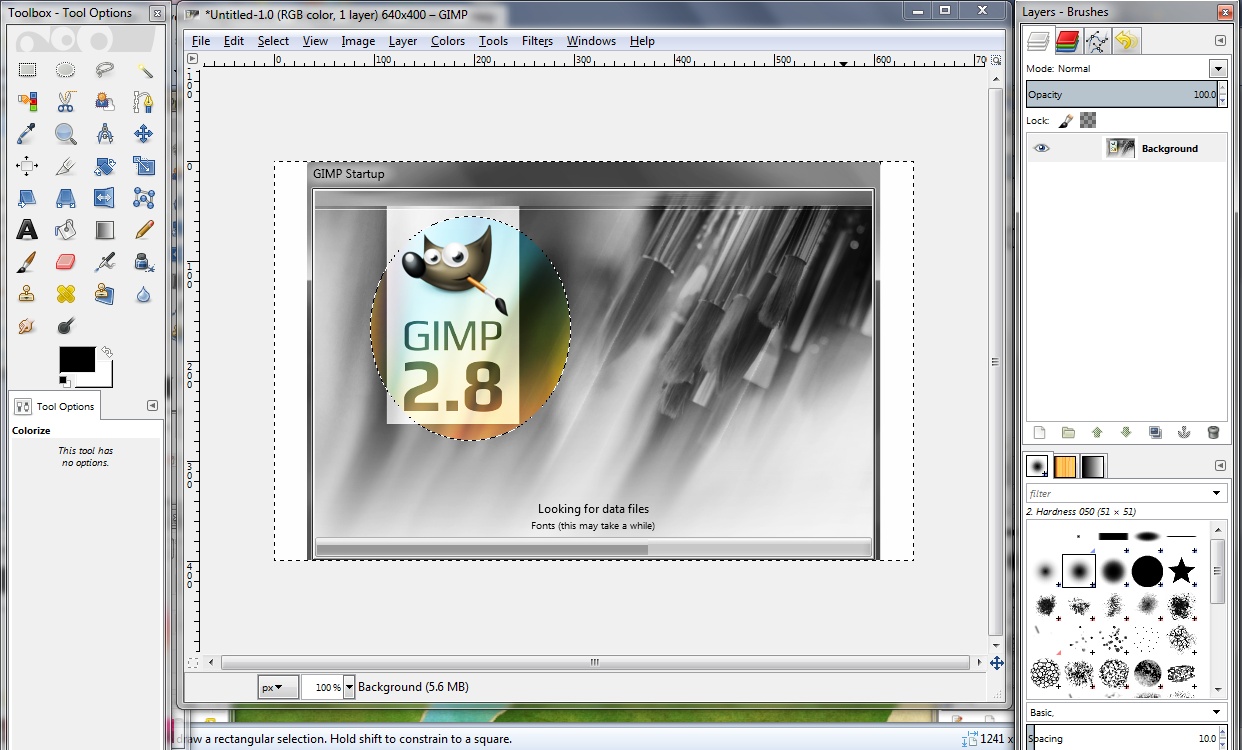Screen dimensions: 1242x750
Task: Select the Perspective Clone tool
Action: 105,294
